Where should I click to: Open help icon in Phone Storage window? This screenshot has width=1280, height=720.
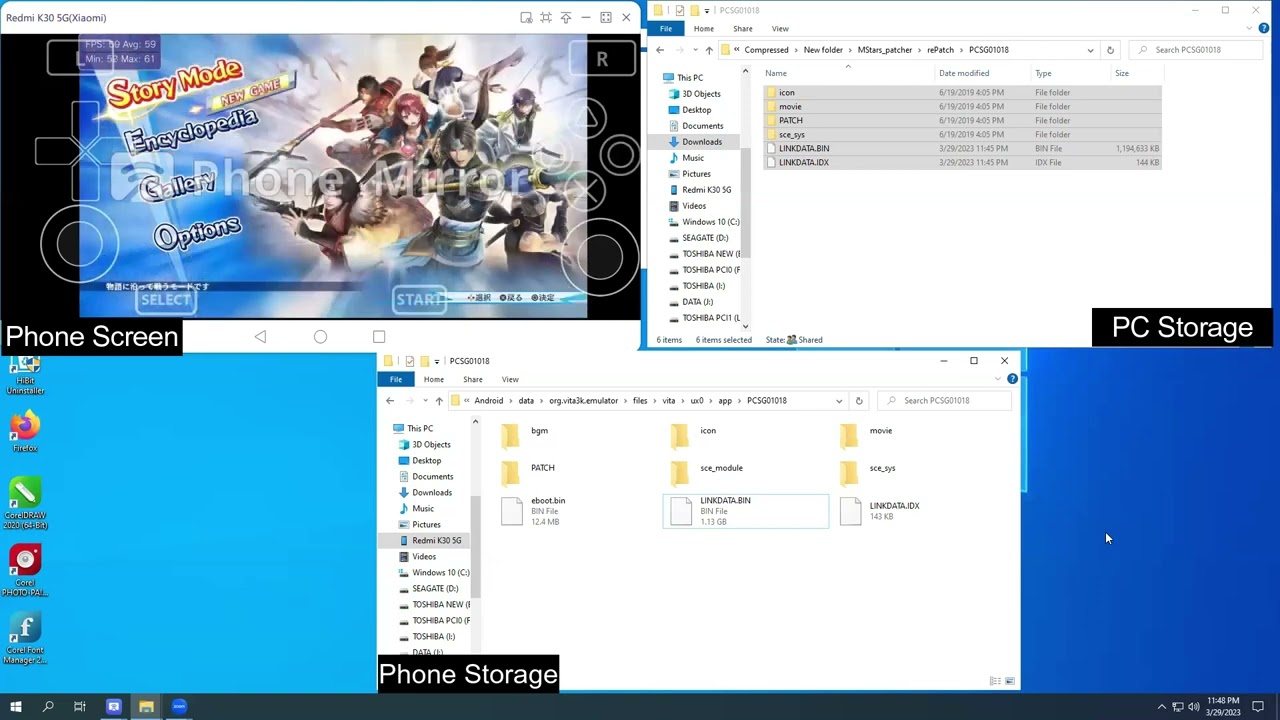1012,380
